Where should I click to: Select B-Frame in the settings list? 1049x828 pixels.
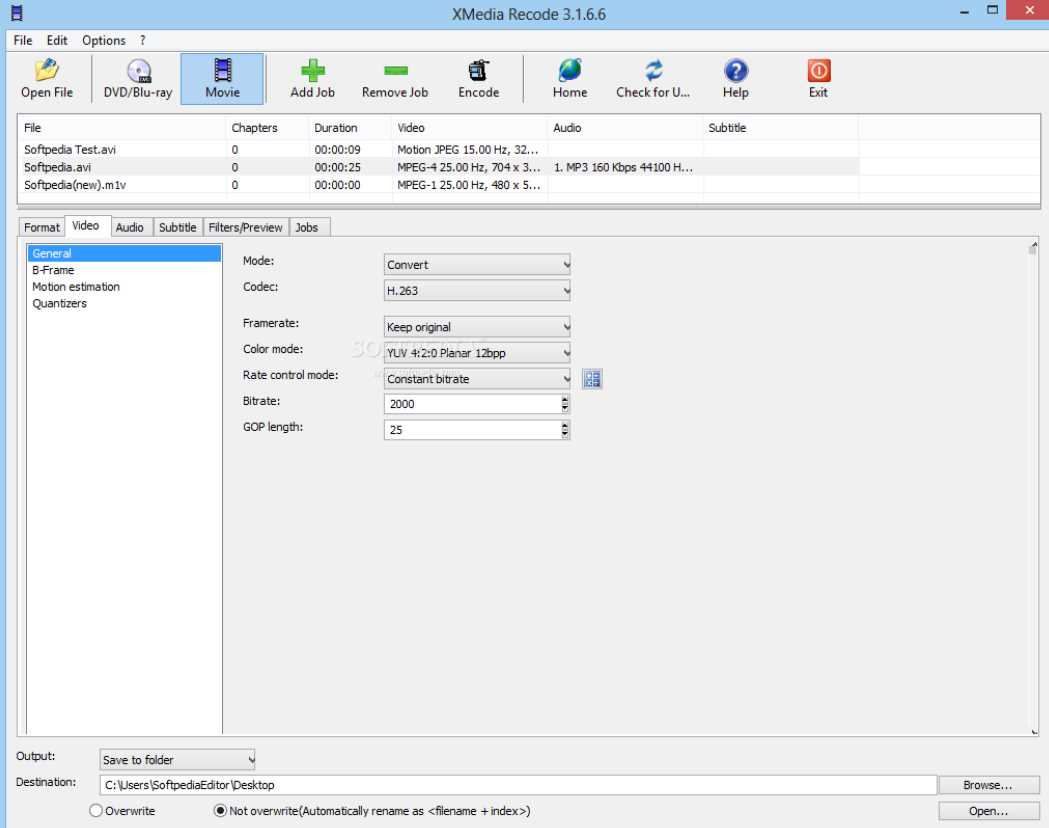[x=124, y=270]
